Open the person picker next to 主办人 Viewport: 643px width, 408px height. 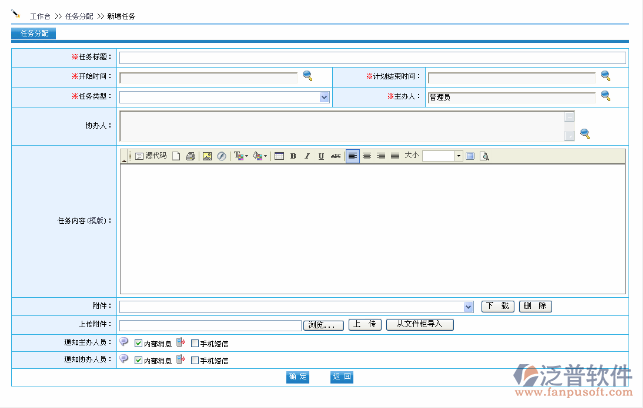click(x=605, y=96)
